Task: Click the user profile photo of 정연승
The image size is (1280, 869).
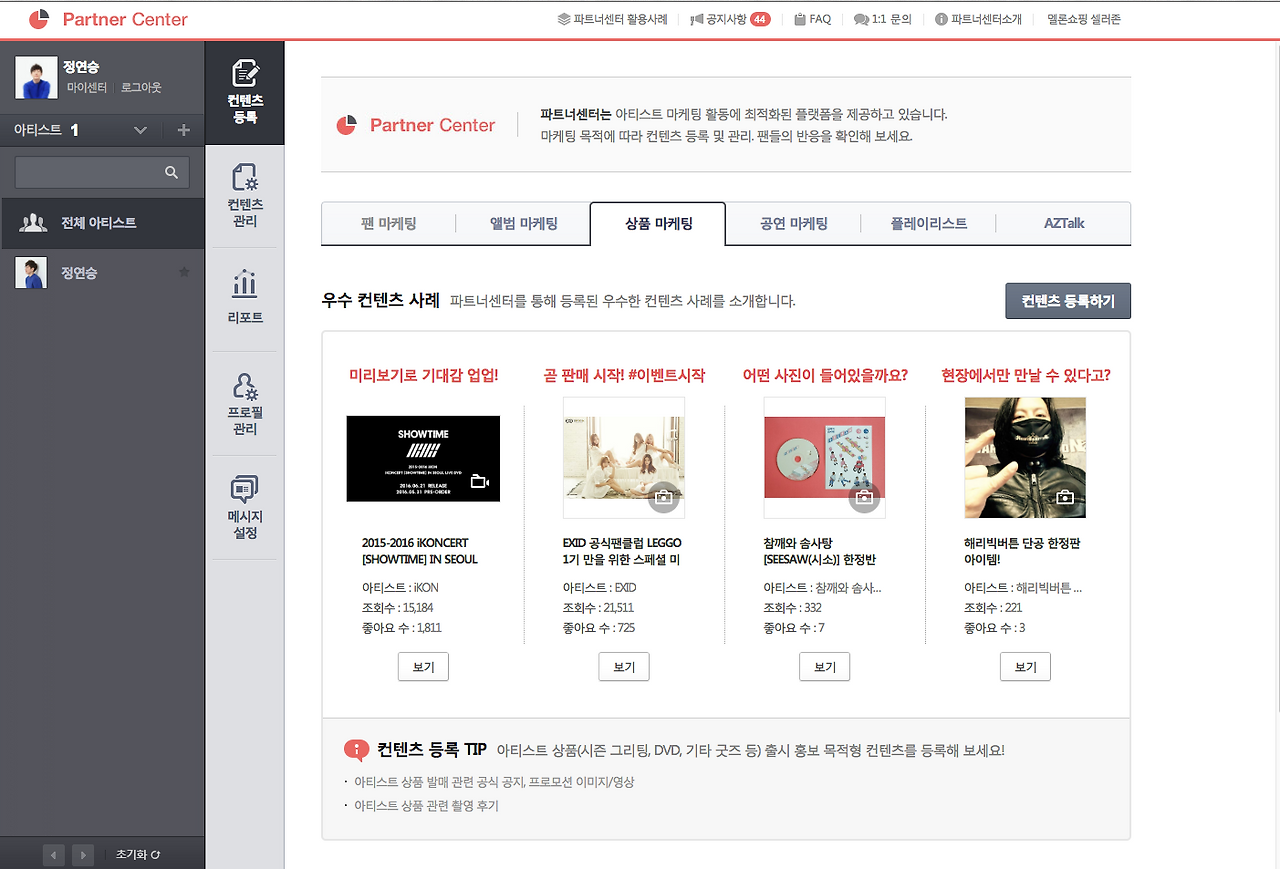Action: click(36, 77)
